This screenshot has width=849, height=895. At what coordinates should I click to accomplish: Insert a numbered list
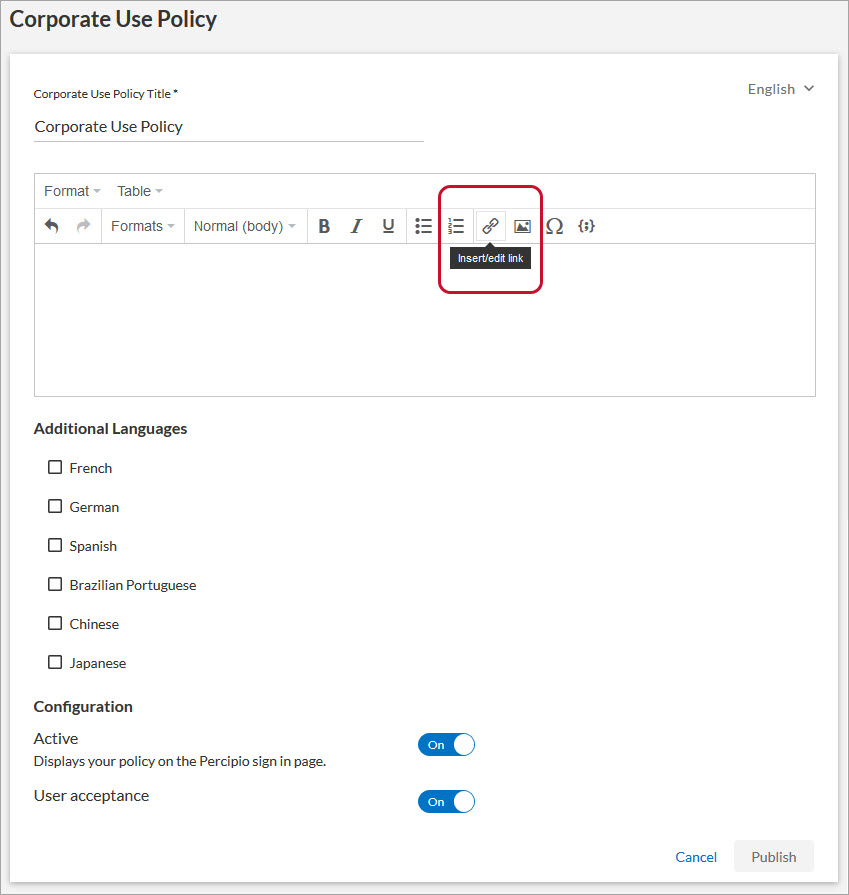(456, 226)
